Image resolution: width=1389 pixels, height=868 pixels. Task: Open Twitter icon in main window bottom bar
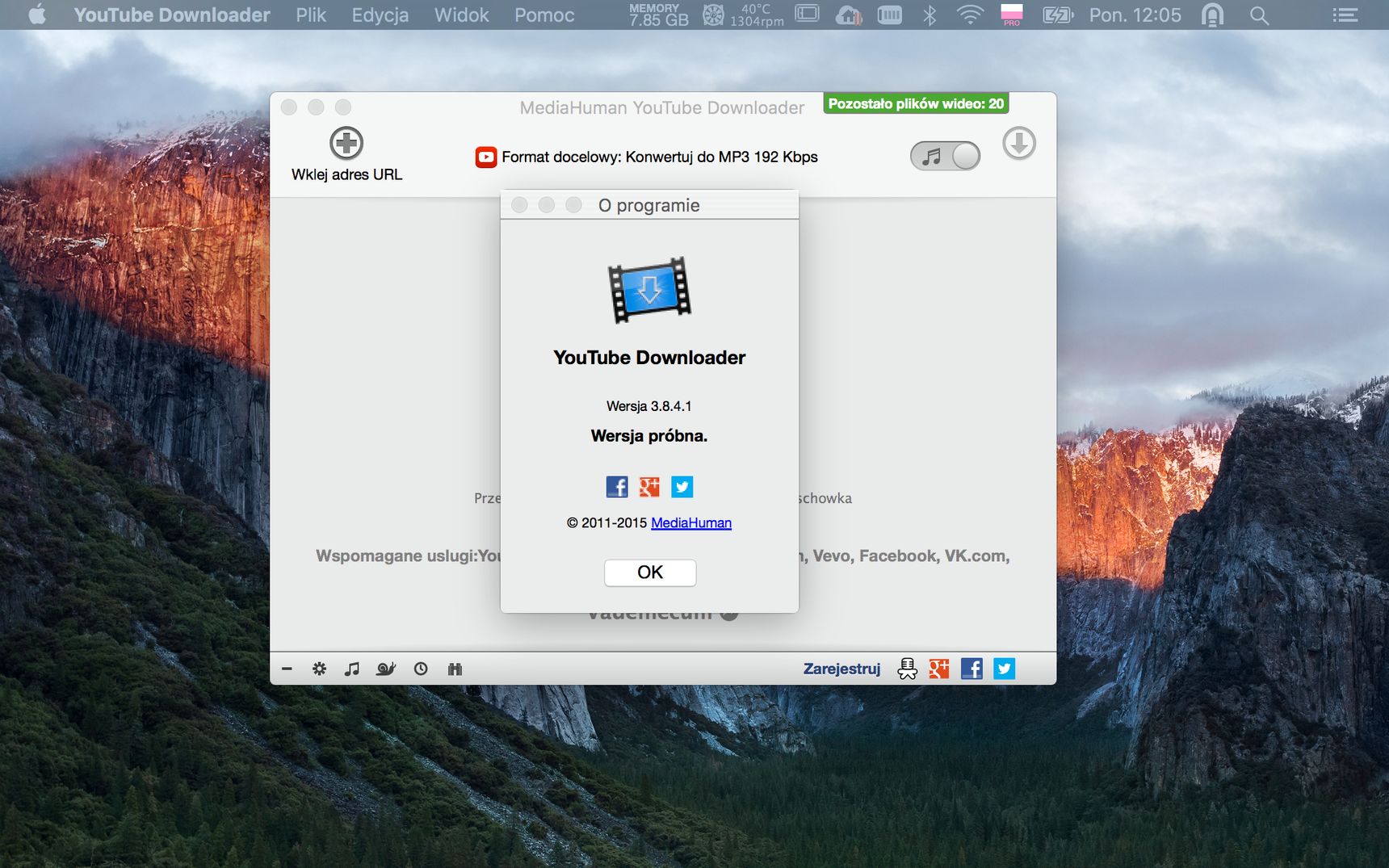click(1004, 669)
